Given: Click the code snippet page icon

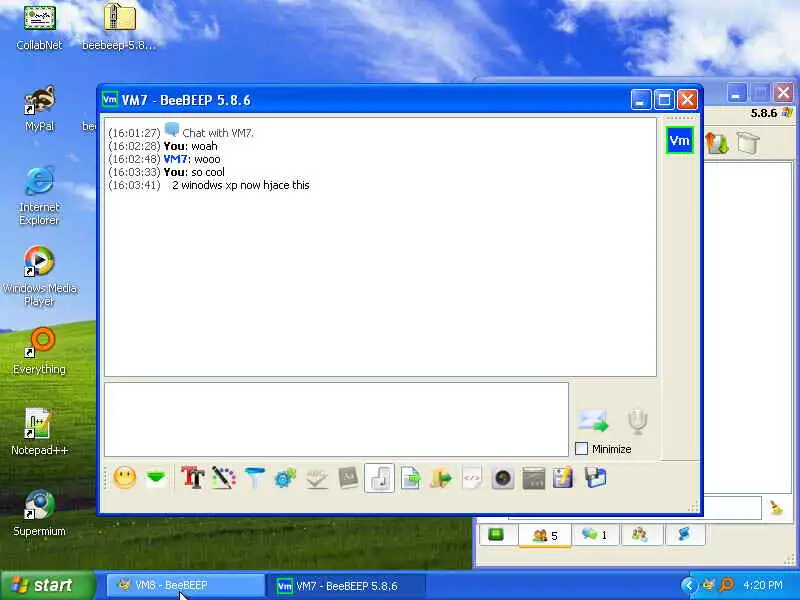Looking at the screenshot, I should point(472,478).
